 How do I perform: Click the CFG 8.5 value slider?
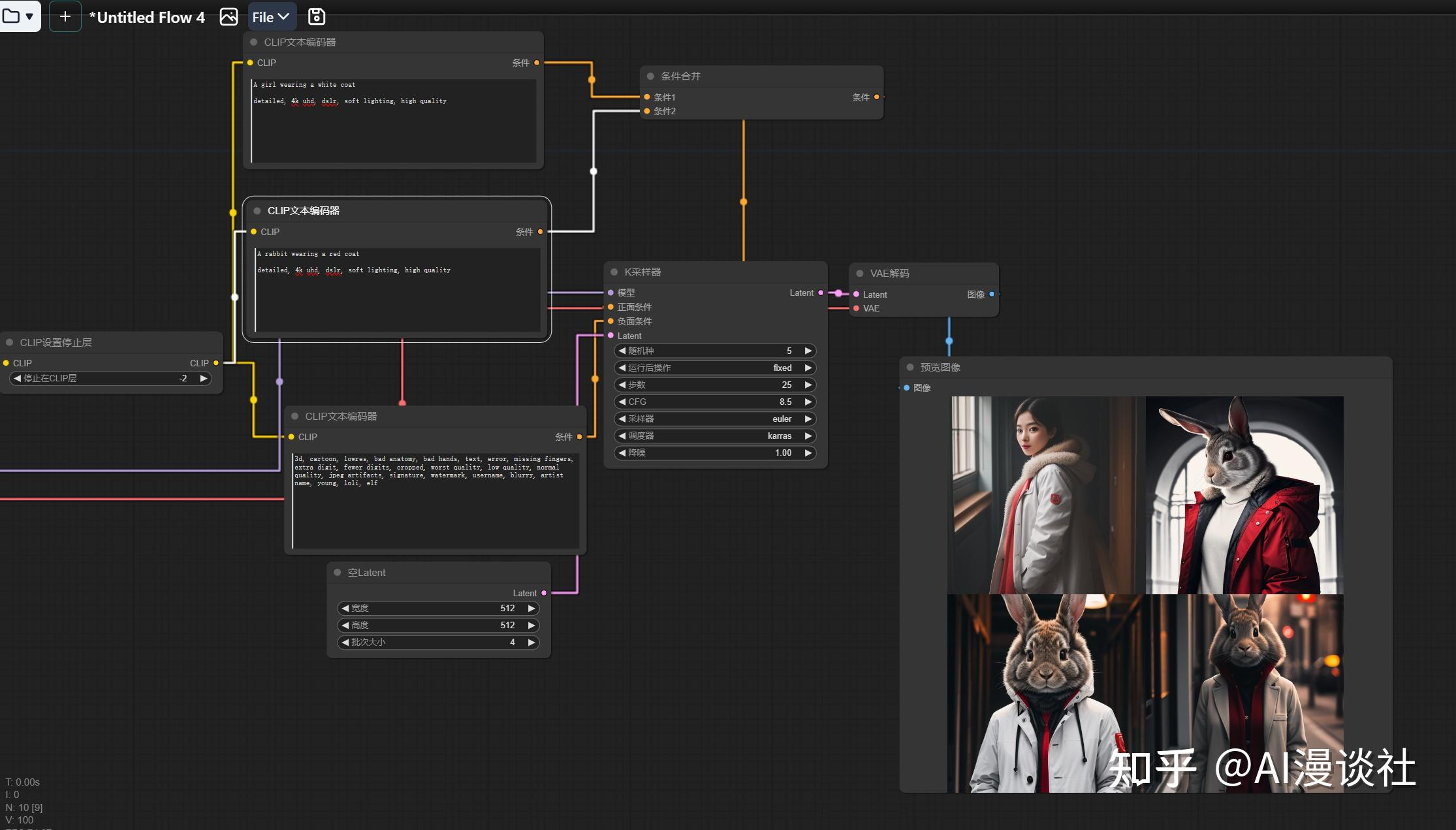pos(715,402)
